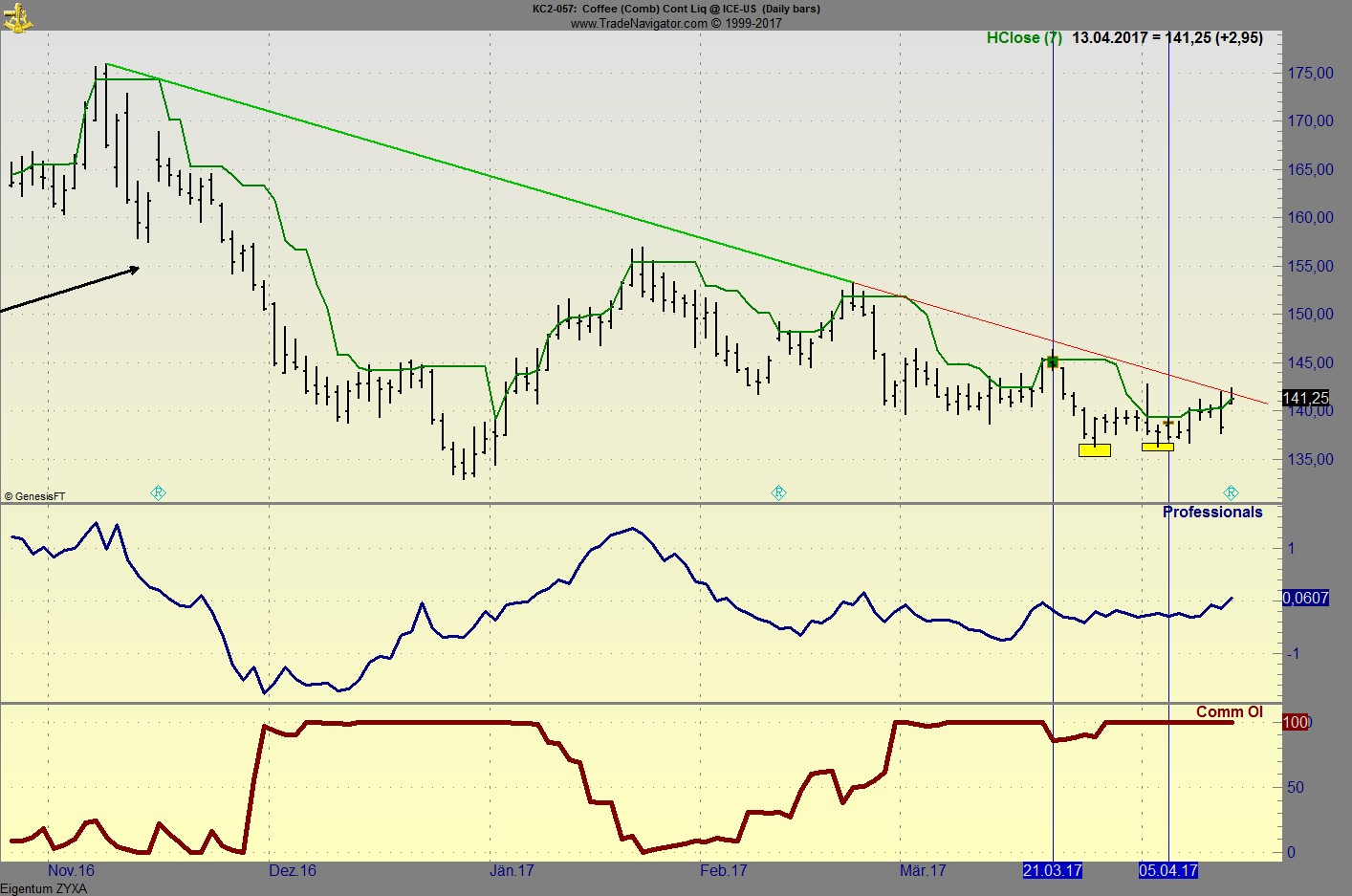Expand the Comm OI indicator settings
This screenshot has width=1352, height=896.
(x=1230, y=711)
